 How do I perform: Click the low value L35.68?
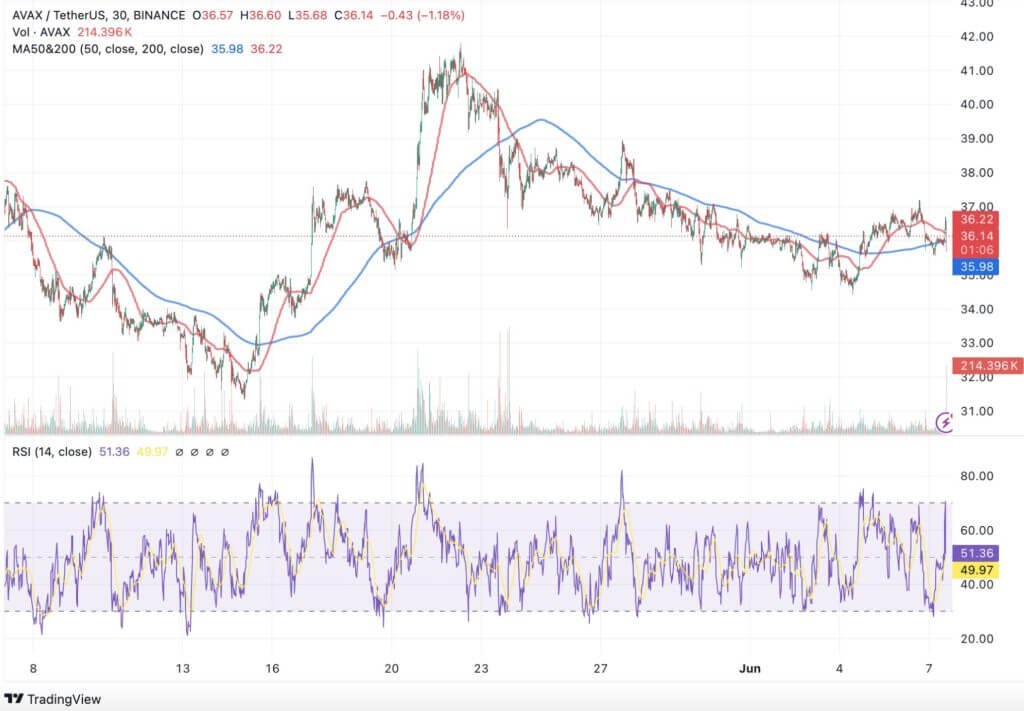click(x=307, y=15)
